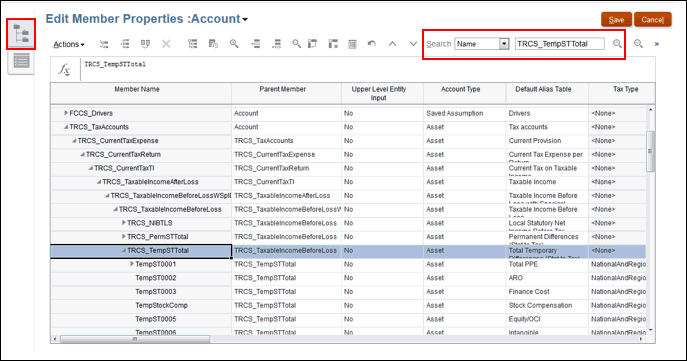
Task: Expand the FCCS_Drivers tree node
Action: (x=66, y=113)
